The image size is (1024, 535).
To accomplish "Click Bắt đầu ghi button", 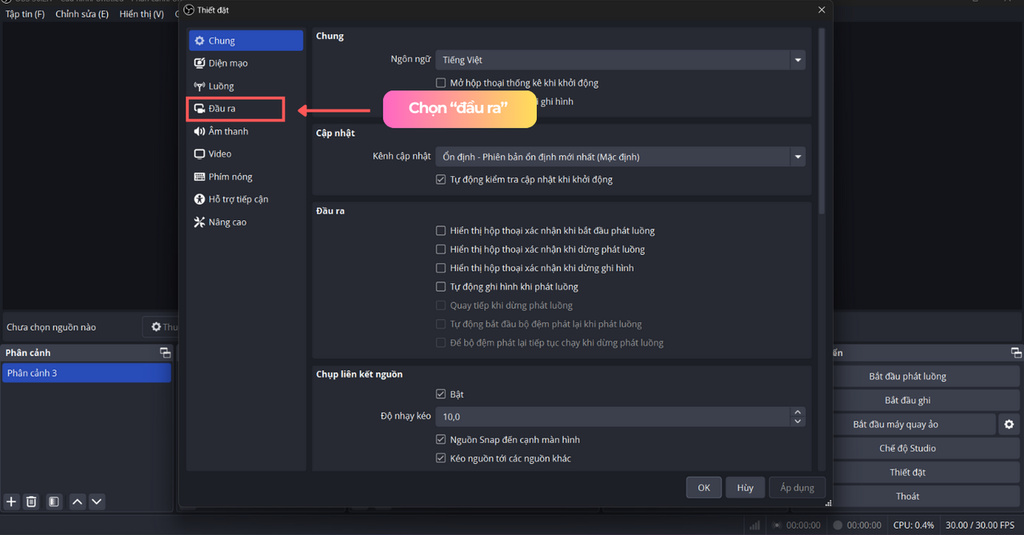I will coord(927,400).
